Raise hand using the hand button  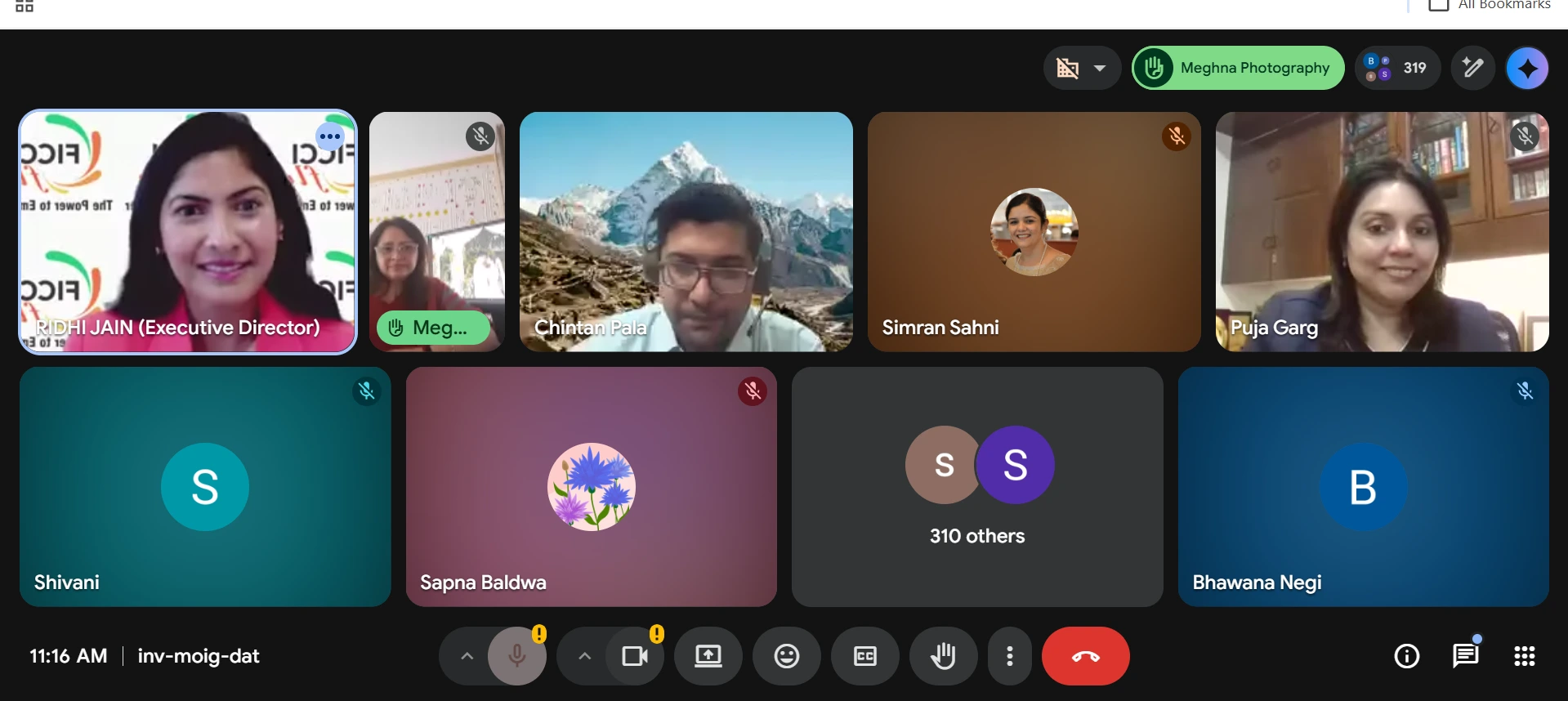(x=943, y=656)
